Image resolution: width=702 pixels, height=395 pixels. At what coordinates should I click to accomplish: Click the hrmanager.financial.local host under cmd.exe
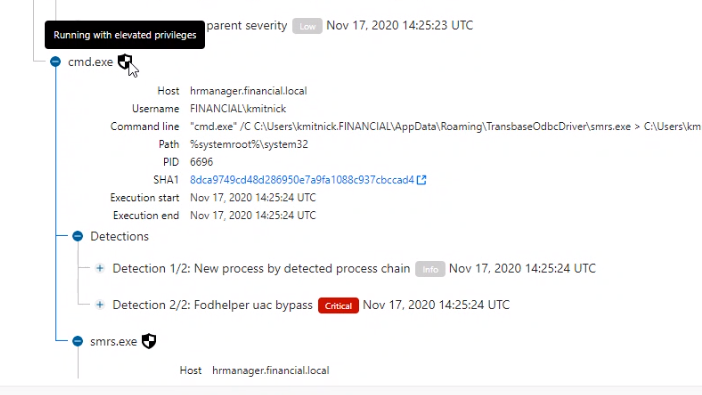248,91
